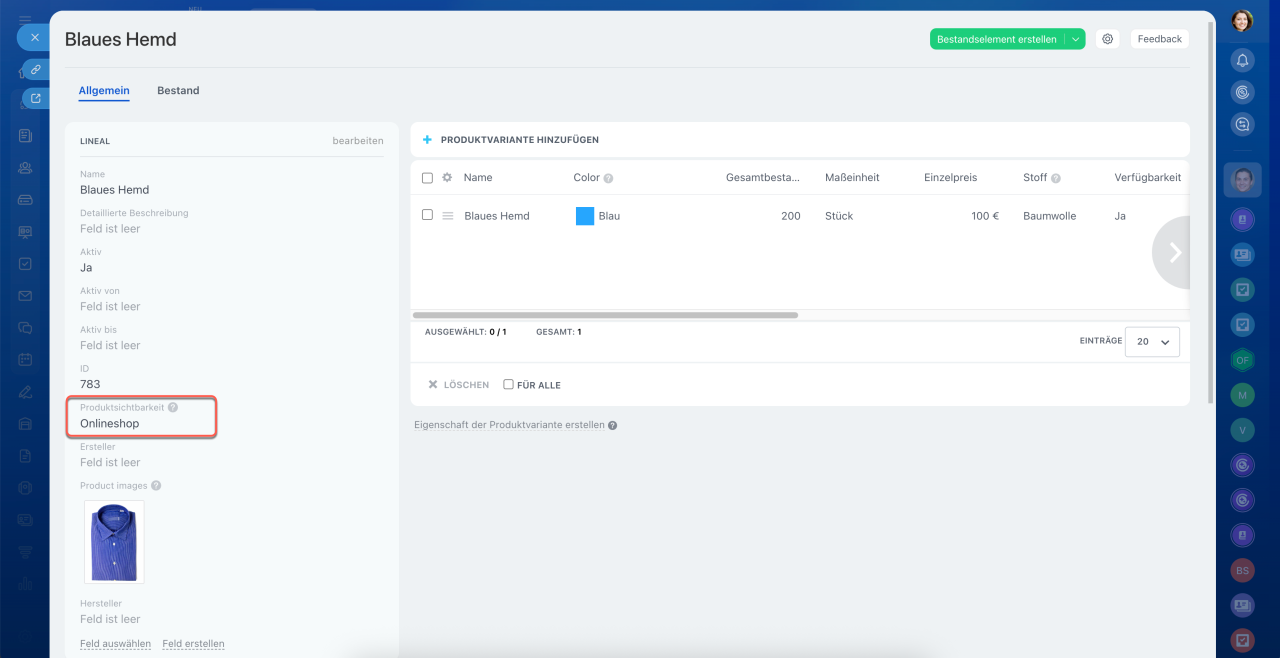Viewport: 1280px width, 658px height.
Task: Open the Einträge 20 page size dropdown
Action: click(1152, 342)
